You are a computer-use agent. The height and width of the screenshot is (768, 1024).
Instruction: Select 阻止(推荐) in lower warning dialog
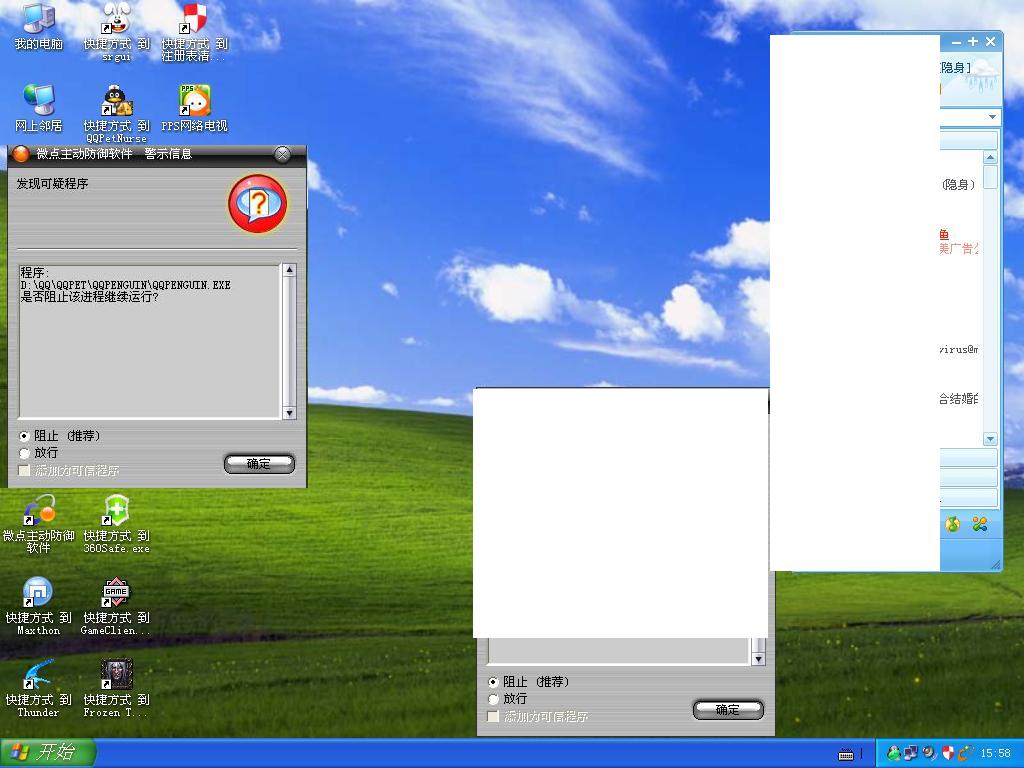point(494,682)
